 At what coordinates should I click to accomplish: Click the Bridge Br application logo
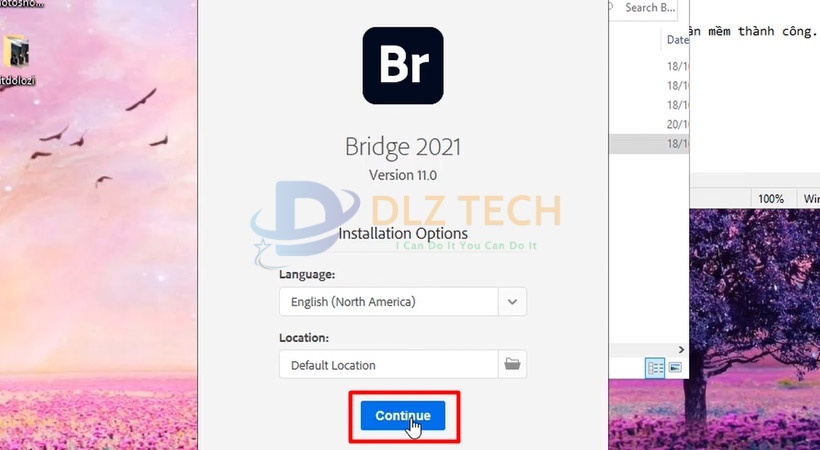(403, 65)
